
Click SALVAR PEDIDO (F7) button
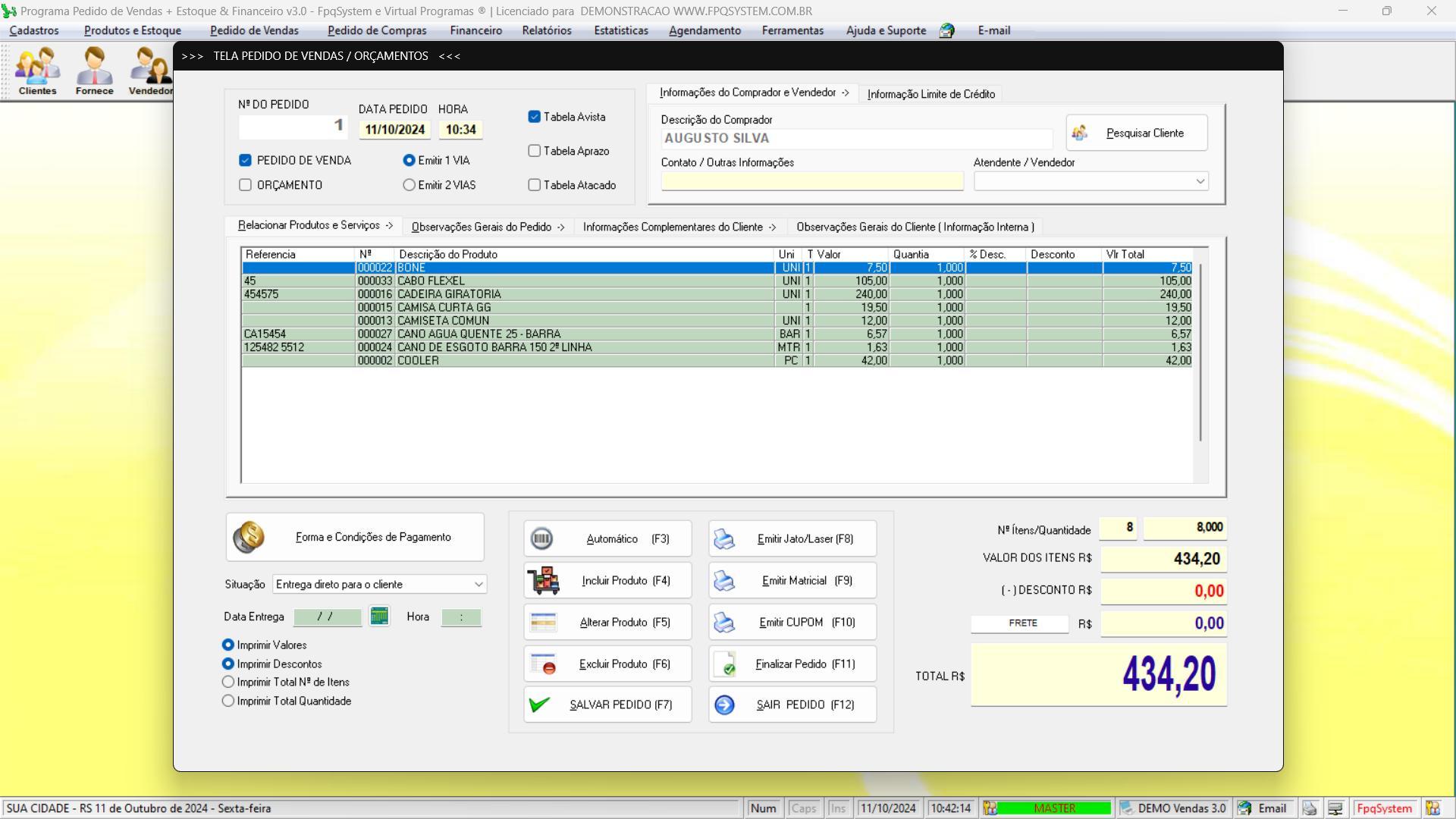[x=607, y=704]
